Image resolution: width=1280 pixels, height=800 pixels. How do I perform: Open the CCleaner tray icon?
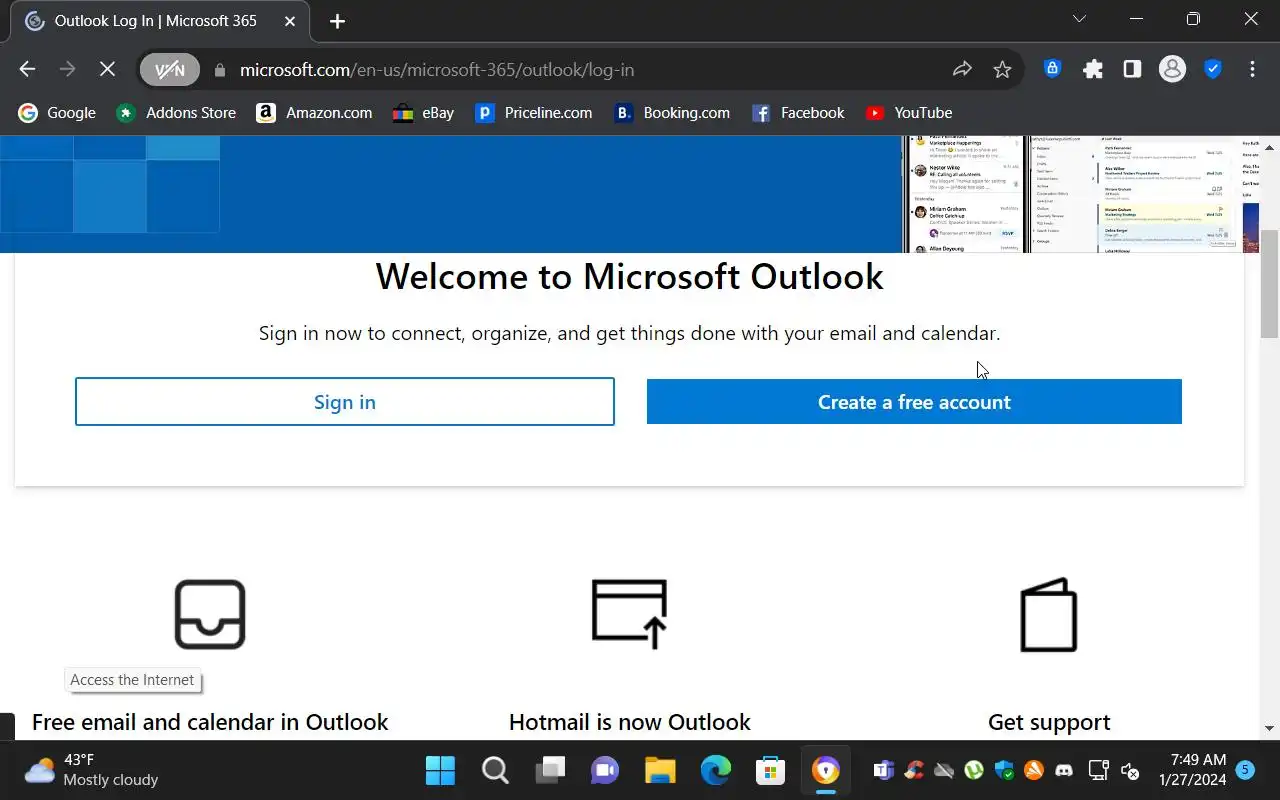click(914, 771)
